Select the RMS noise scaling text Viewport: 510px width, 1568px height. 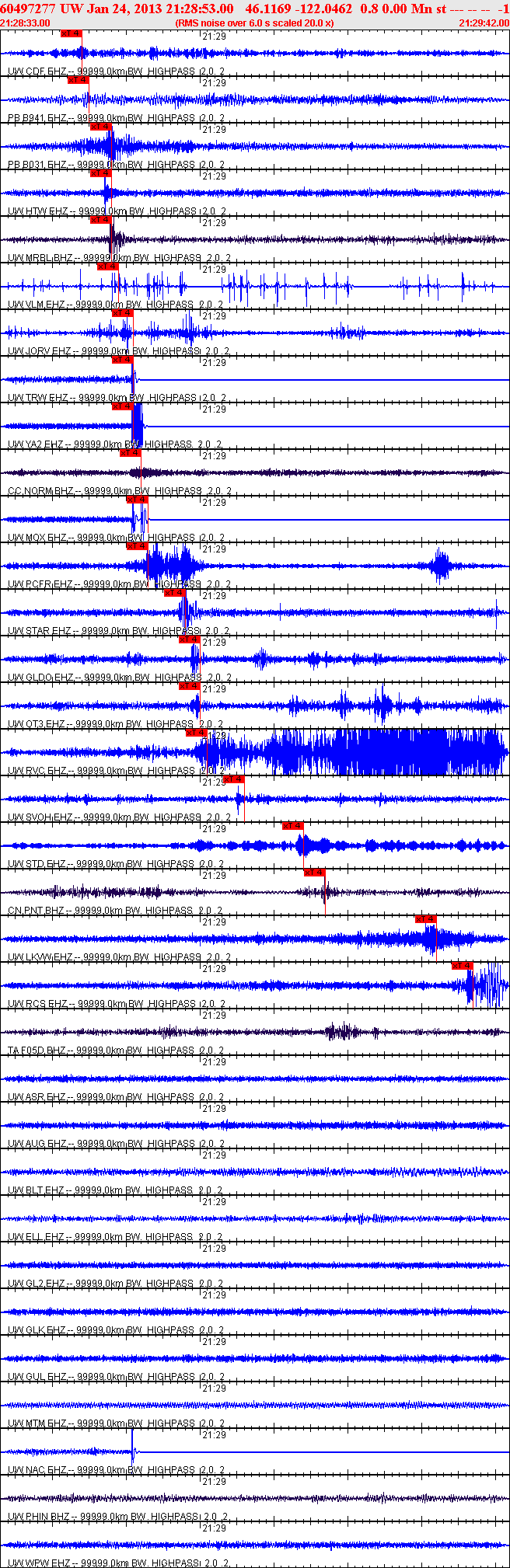(255, 23)
